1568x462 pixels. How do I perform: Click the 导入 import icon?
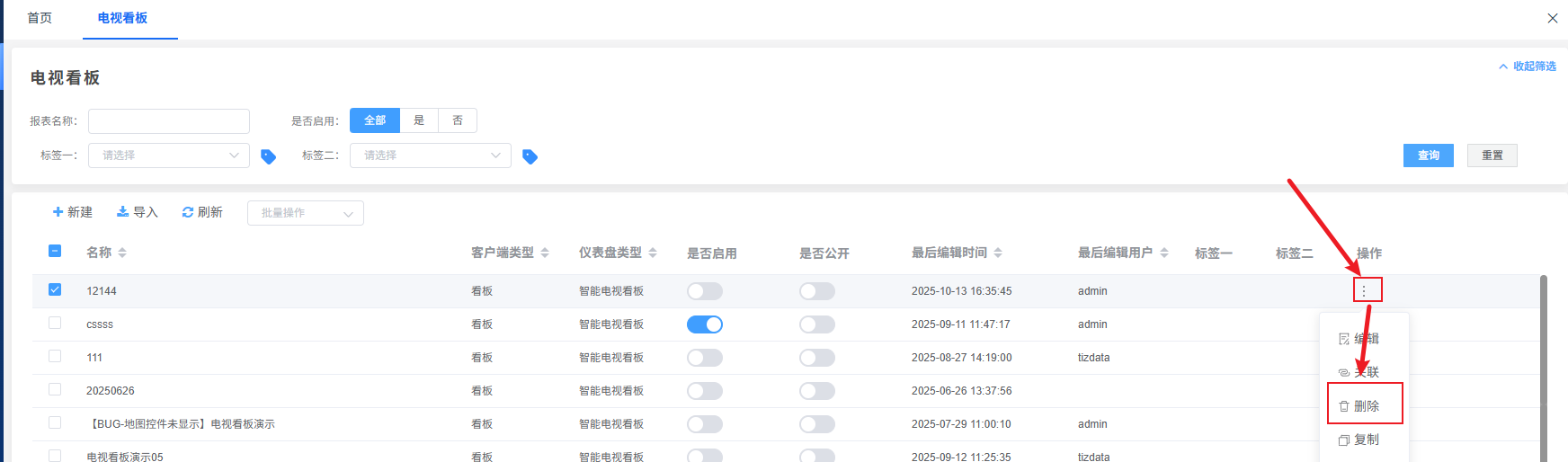point(123,212)
